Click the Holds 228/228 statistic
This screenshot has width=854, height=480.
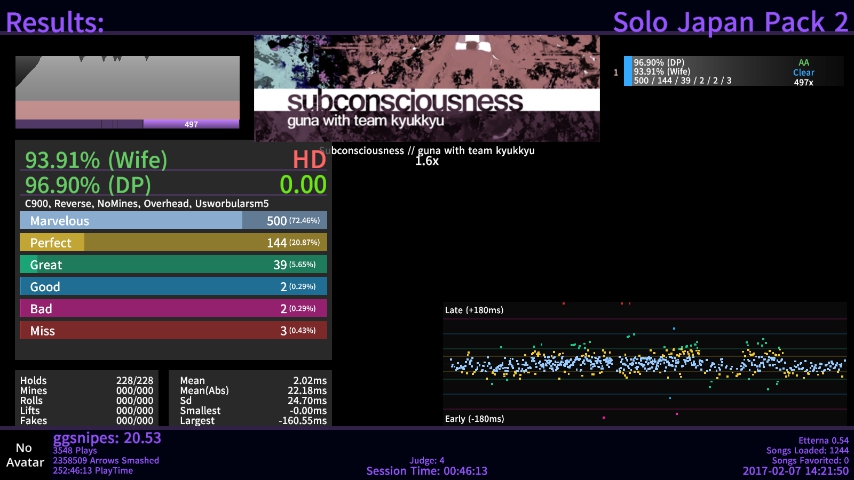tap(86, 381)
